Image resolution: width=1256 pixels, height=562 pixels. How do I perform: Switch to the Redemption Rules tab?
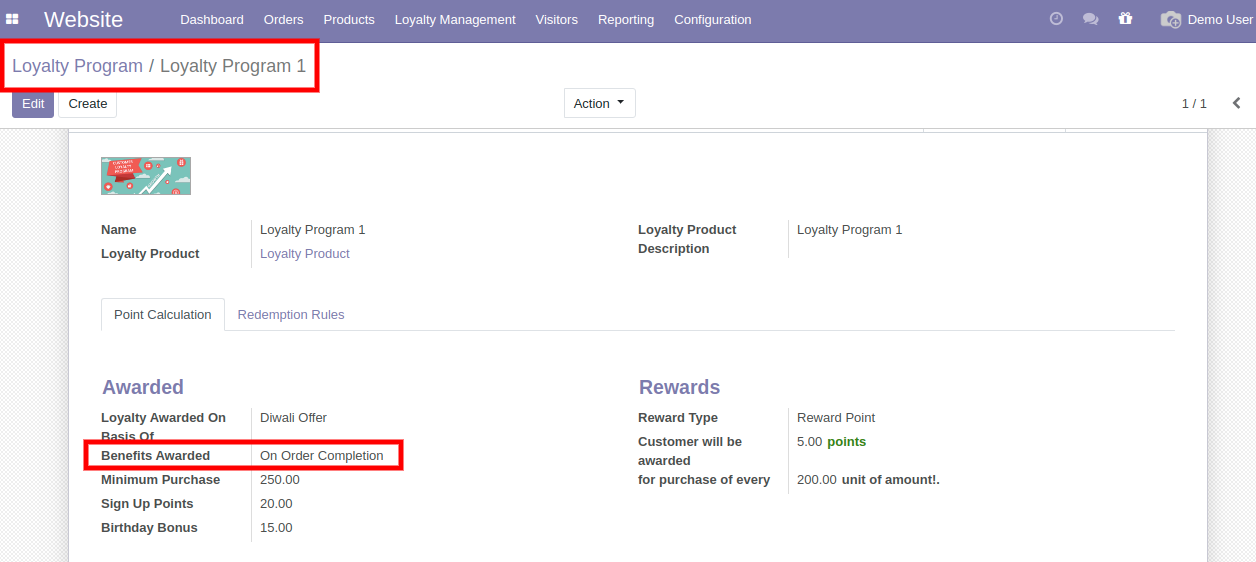[291, 314]
